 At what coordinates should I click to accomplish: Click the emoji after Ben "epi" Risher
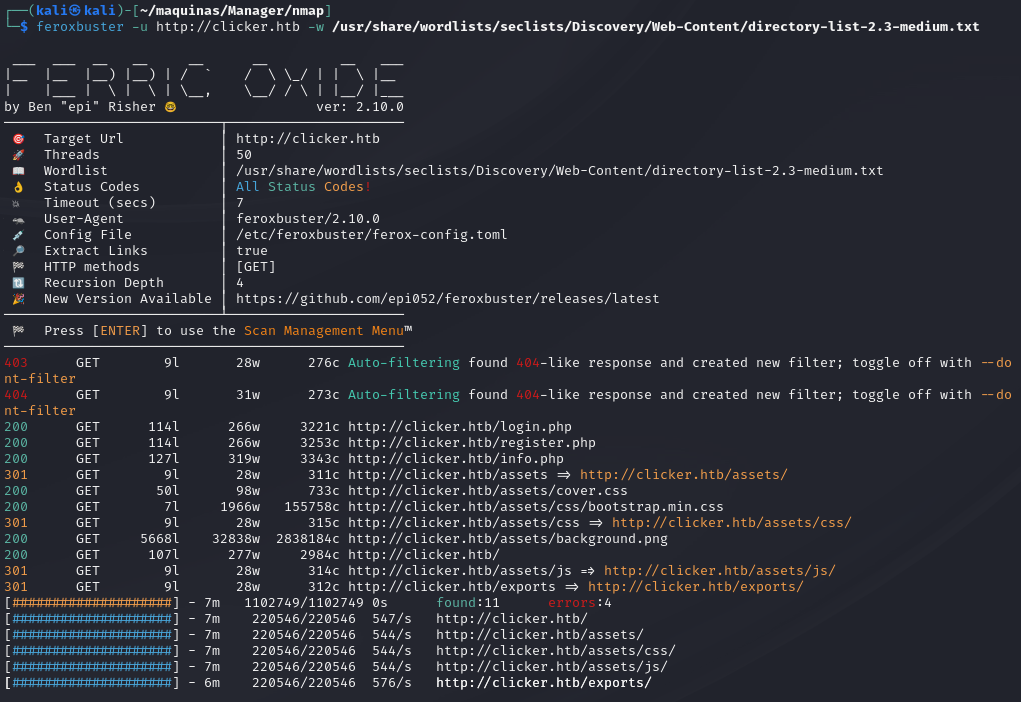(170, 107)
